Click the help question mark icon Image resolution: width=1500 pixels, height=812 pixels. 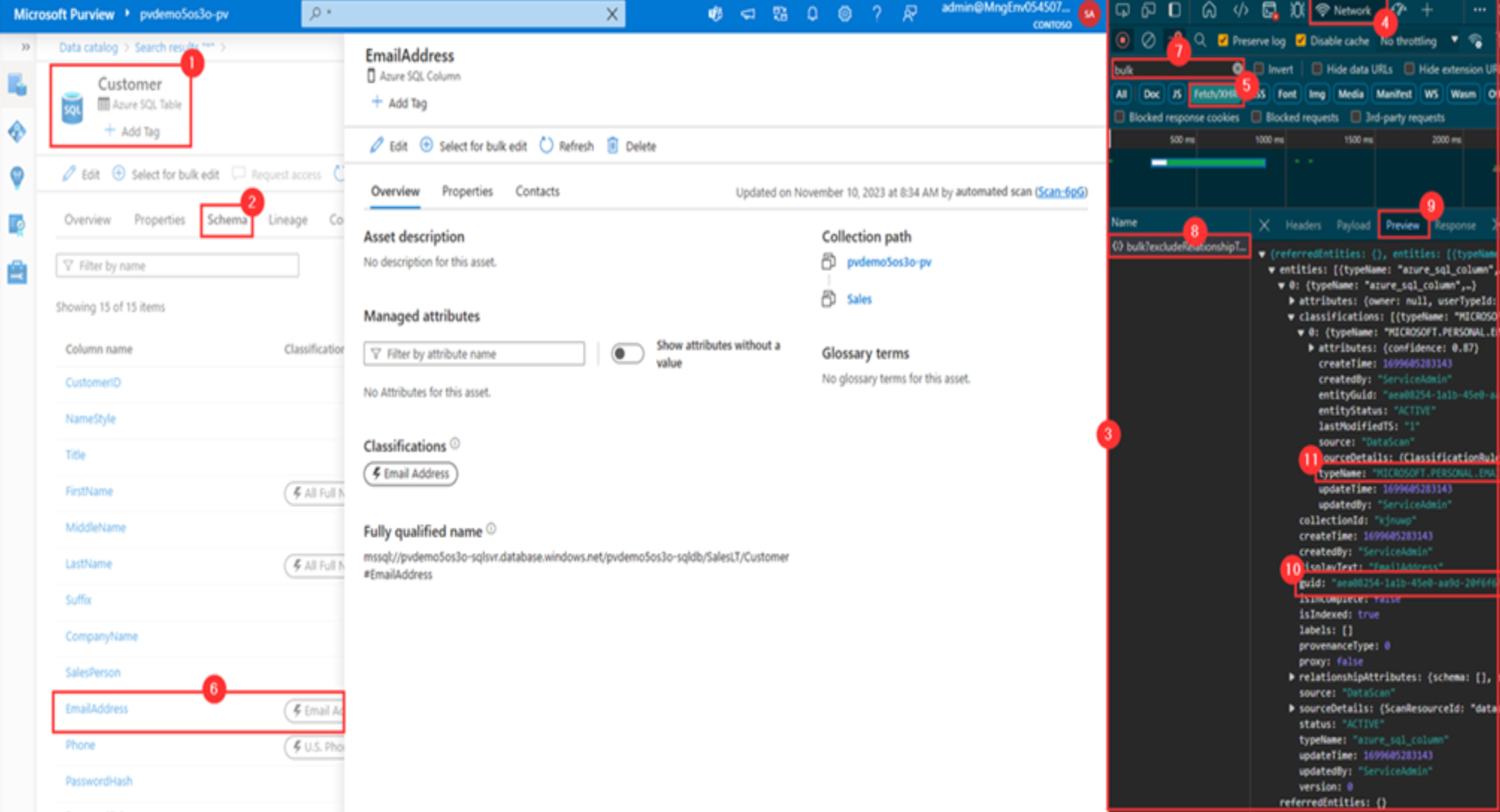point(876,14)
